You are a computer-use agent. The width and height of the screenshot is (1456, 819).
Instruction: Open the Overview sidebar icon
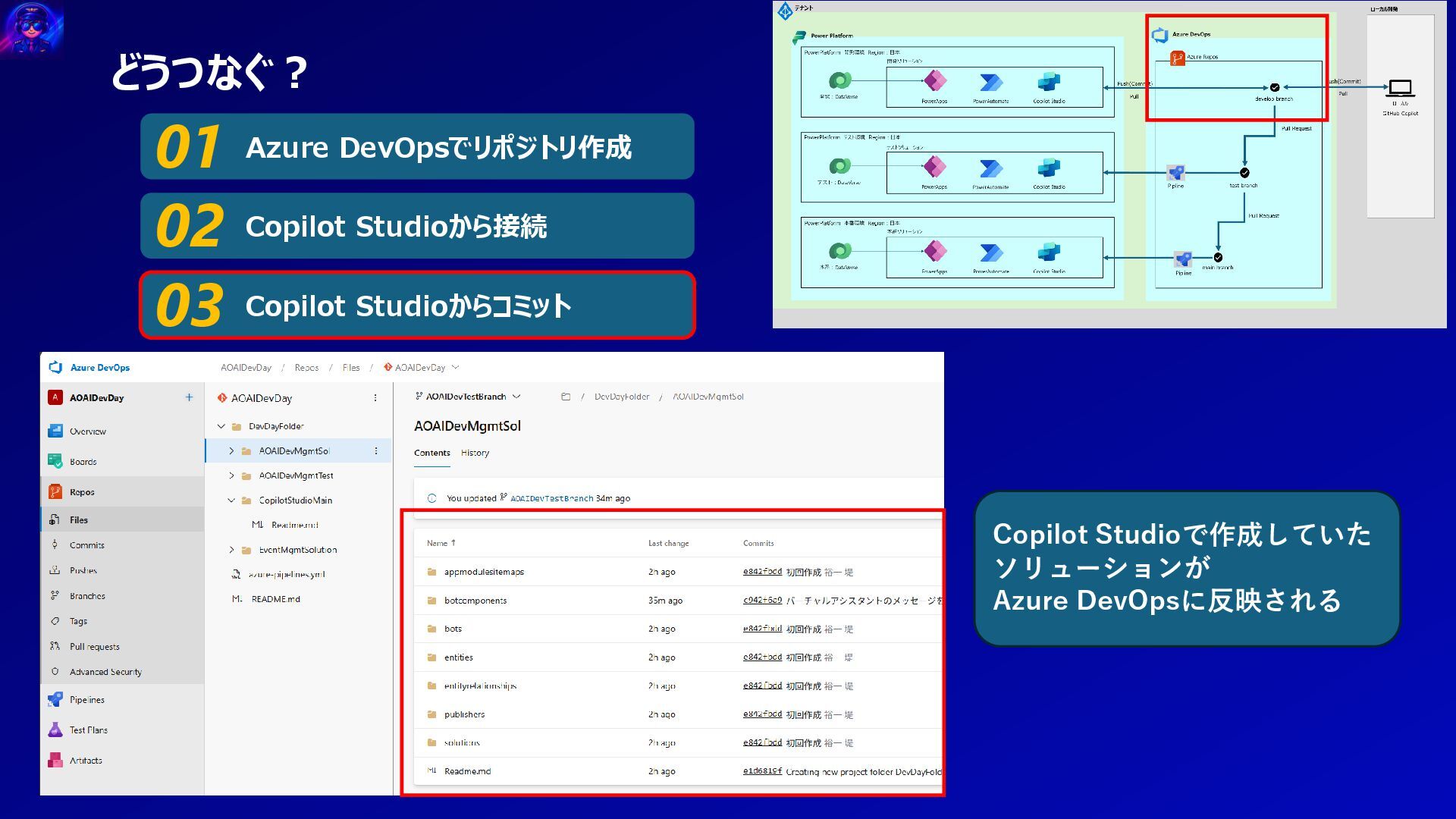[55, 431]
